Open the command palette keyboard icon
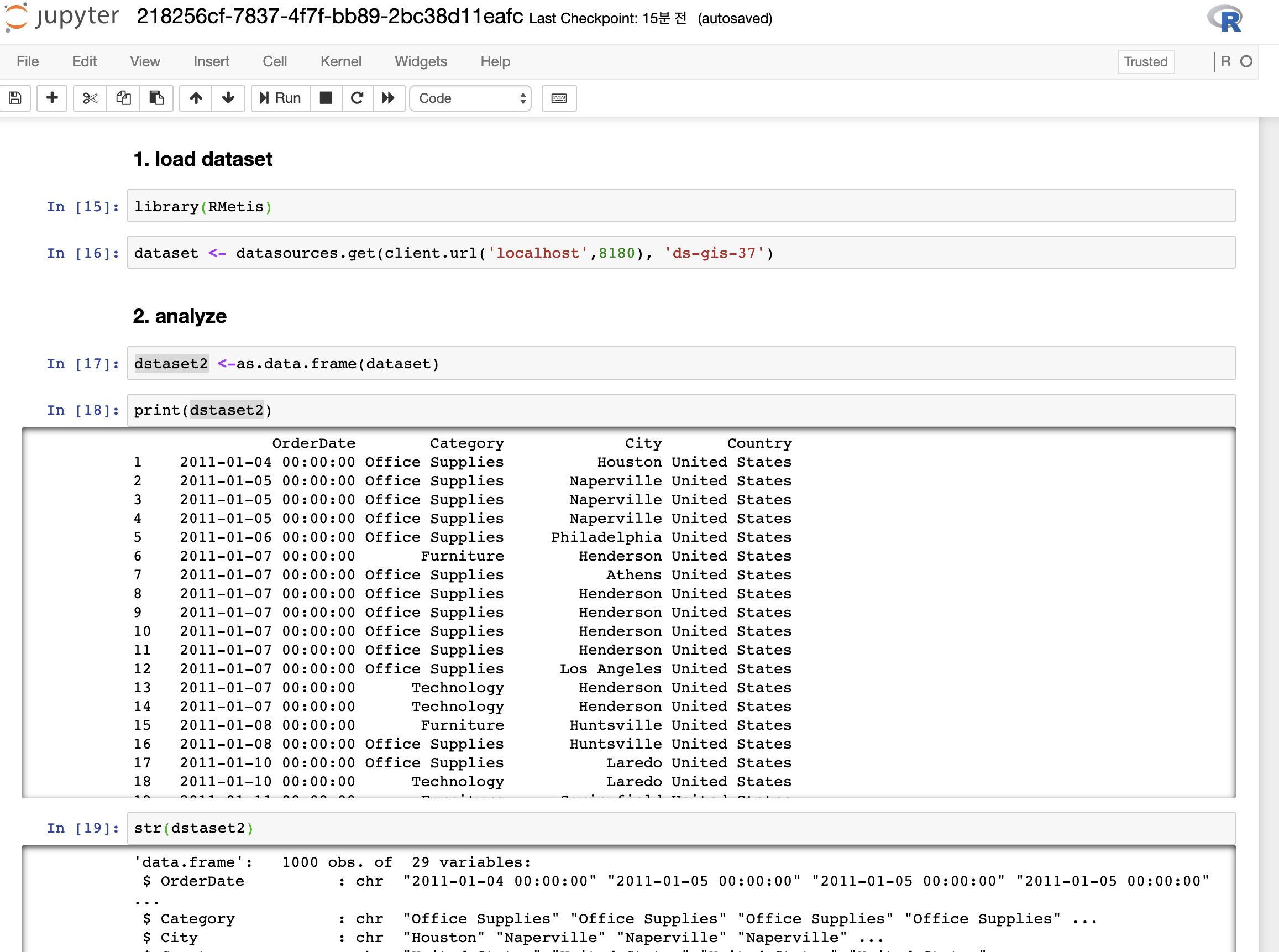Image resolution: width=1279 pixels, height=952 pixels. click(x=558, y=98)
